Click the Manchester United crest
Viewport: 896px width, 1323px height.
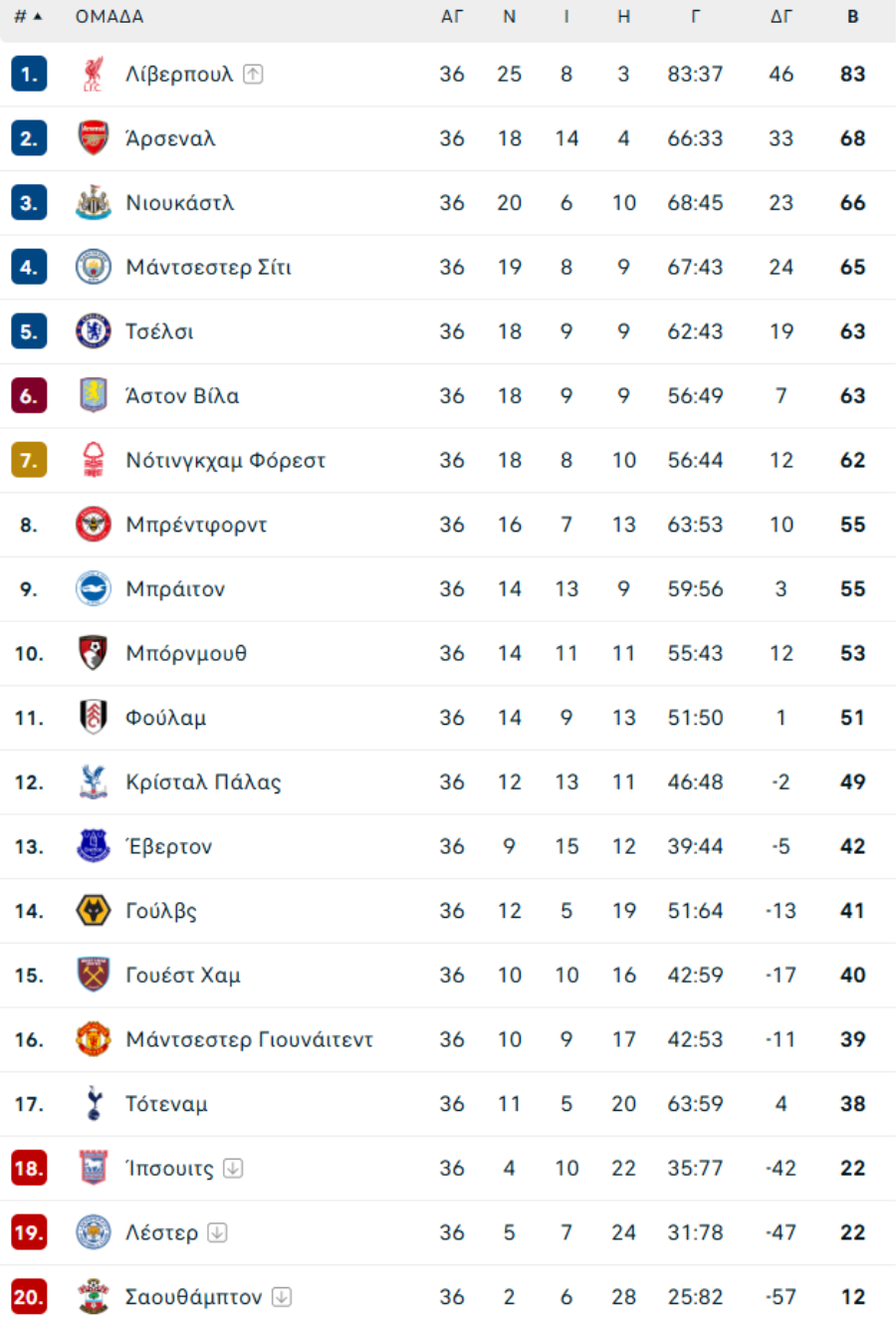94,1039
